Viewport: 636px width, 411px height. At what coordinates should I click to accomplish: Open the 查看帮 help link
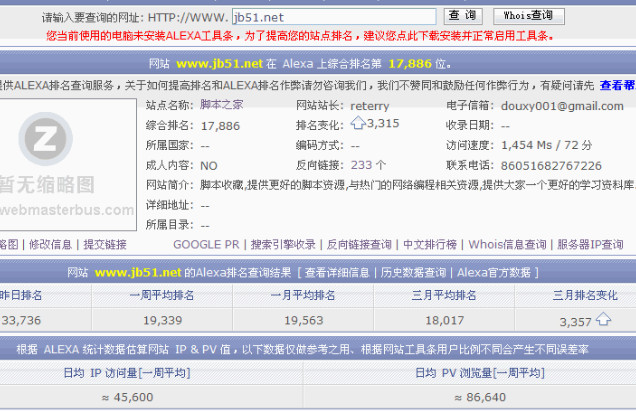[x=617, y=85]
